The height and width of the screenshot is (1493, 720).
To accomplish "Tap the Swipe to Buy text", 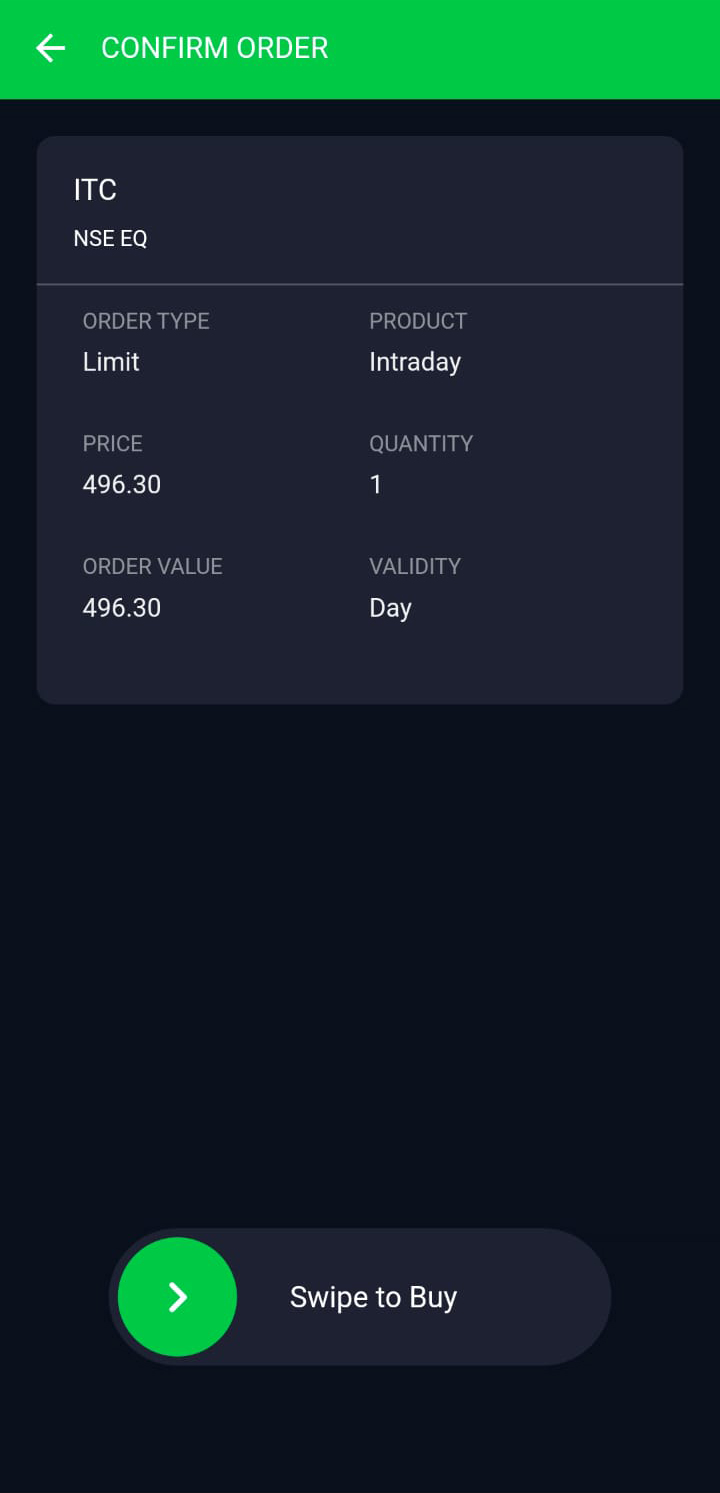I will pyautogui.click(x=373, y=1297).
